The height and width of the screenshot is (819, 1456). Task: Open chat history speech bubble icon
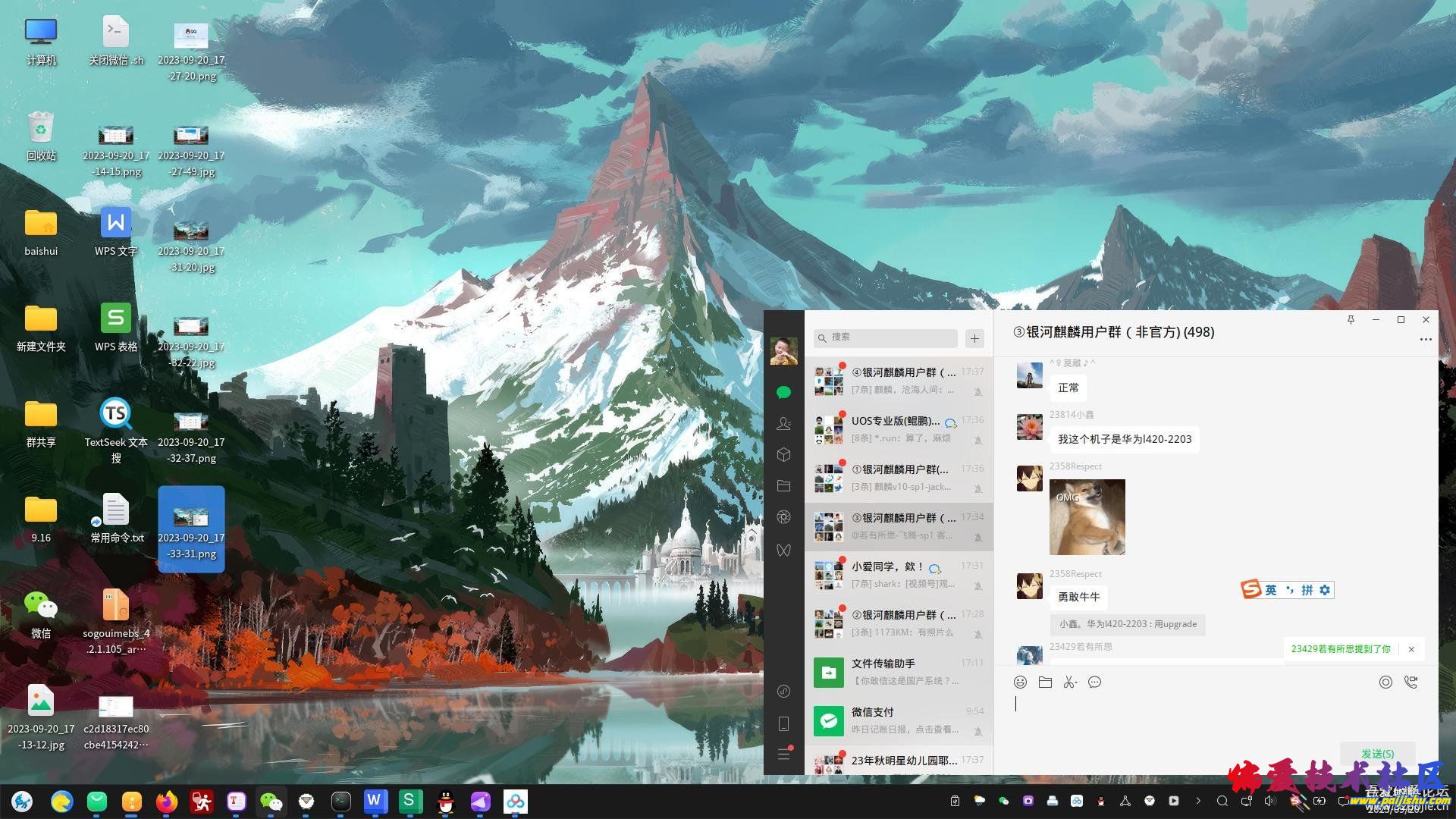(x=1094, y=682)
